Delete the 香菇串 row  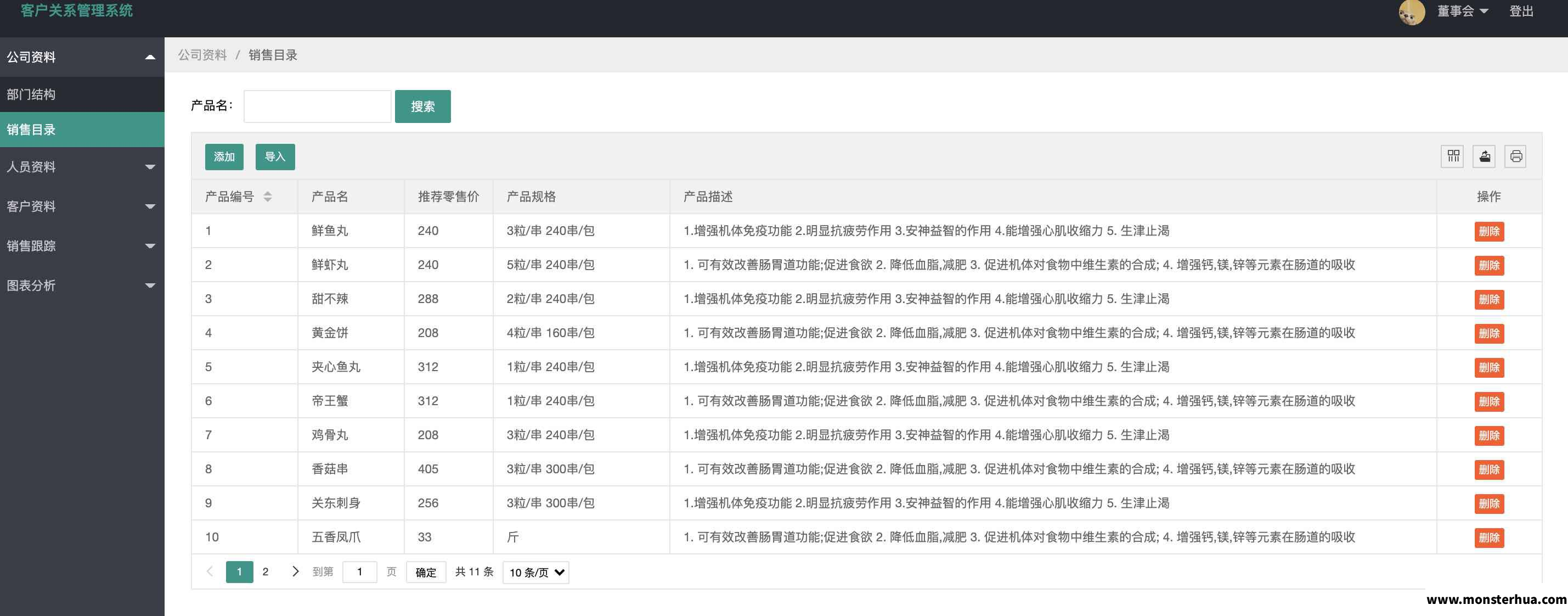1489,471
